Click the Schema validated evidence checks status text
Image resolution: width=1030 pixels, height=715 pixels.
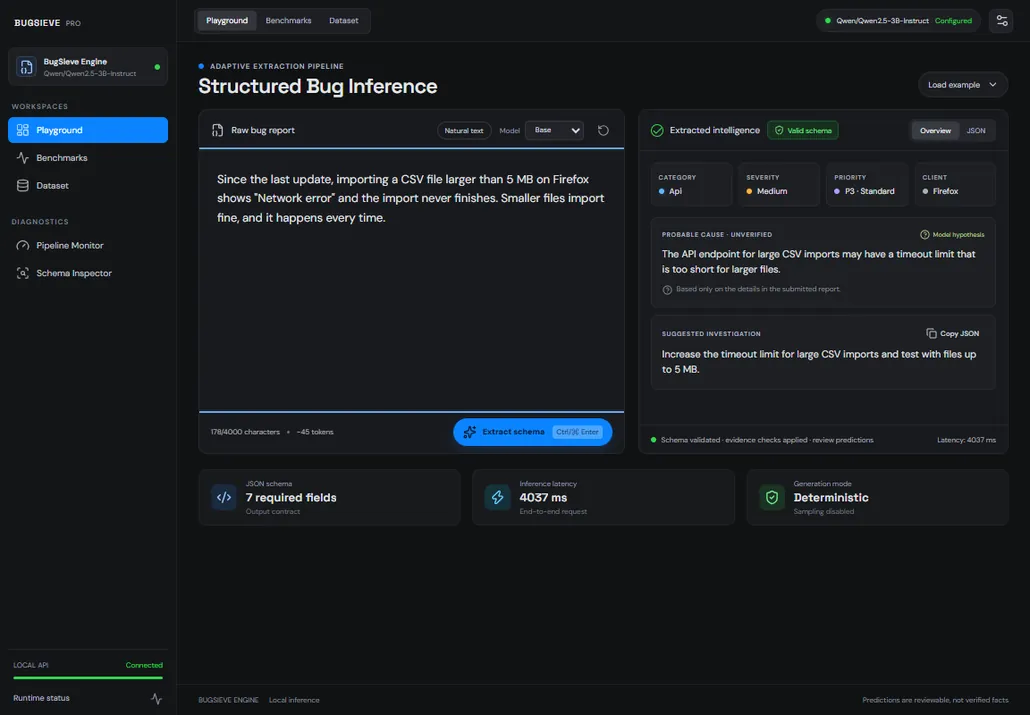[767, 440]
